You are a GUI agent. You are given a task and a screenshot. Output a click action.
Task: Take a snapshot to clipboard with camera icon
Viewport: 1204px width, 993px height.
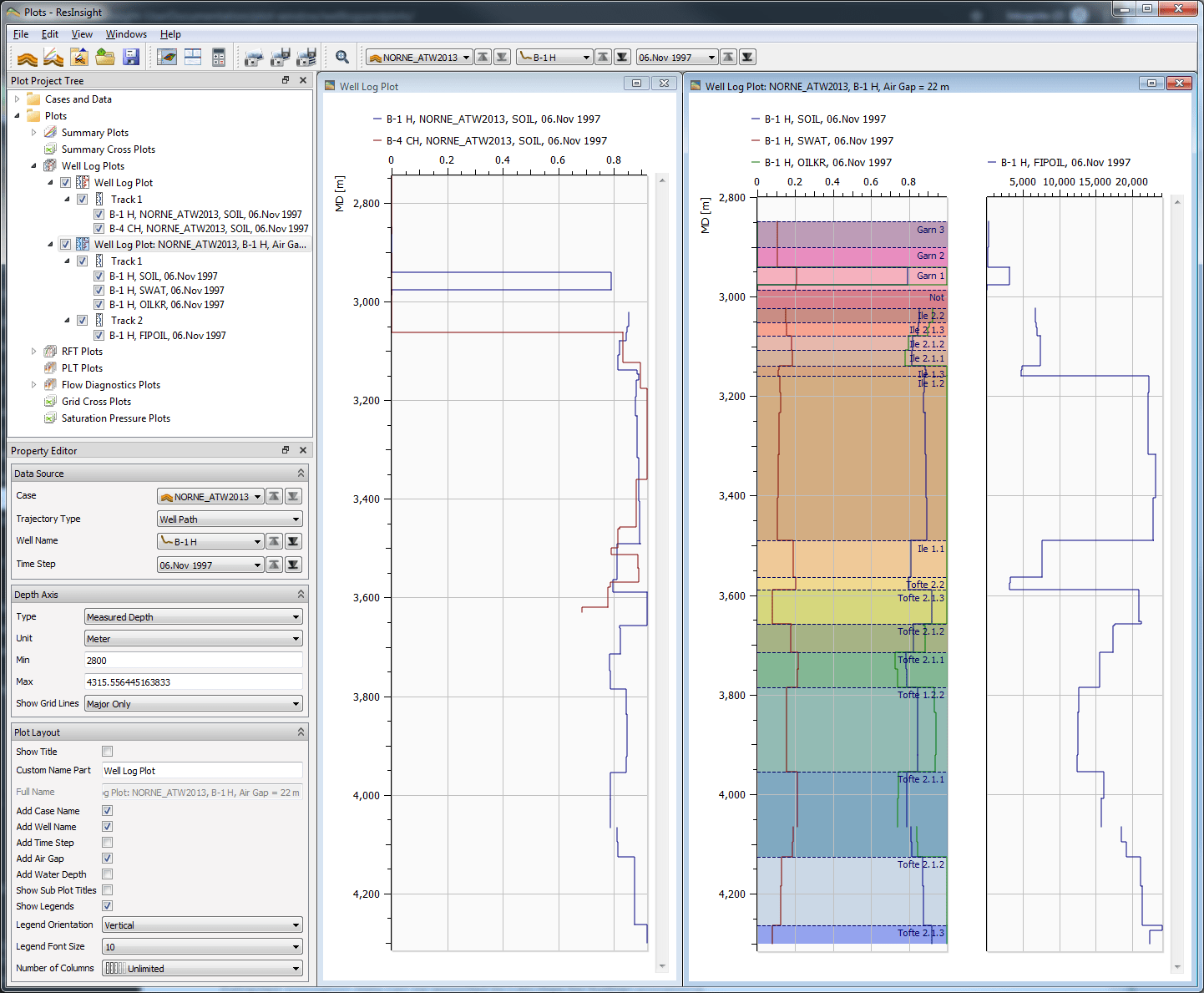(253, 56)
